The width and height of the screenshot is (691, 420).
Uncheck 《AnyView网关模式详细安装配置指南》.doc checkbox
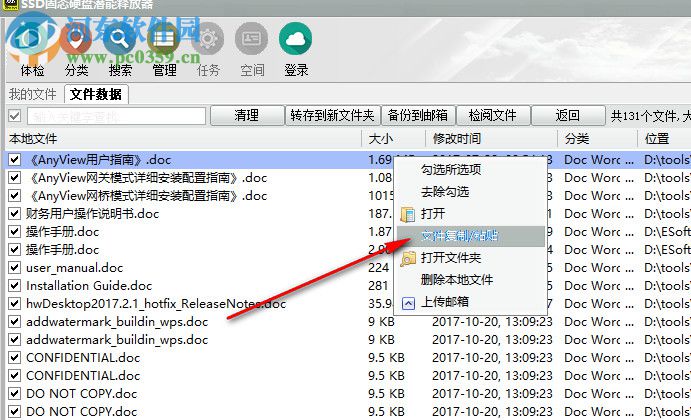pos(15,178)
